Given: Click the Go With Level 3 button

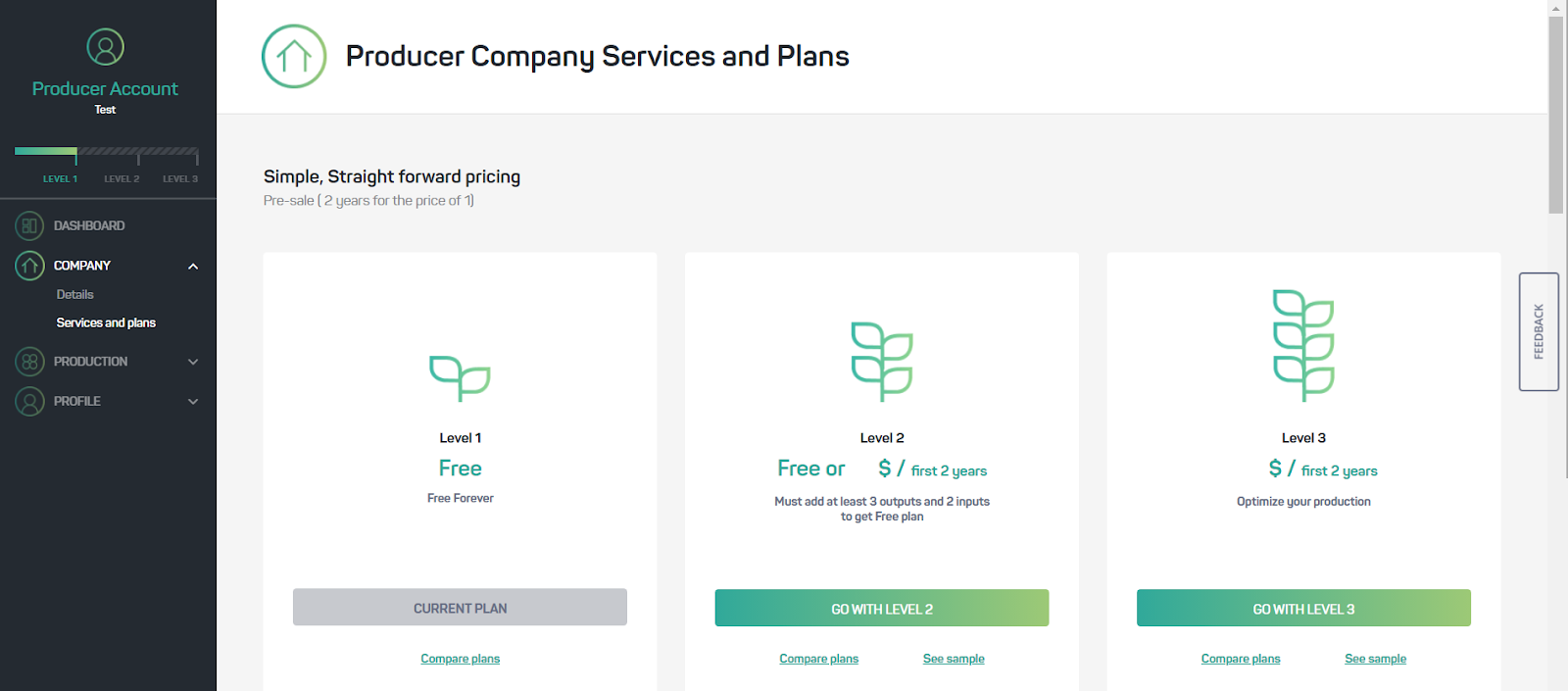Looking at the screenshot, I should click(x=1303, y=609).
